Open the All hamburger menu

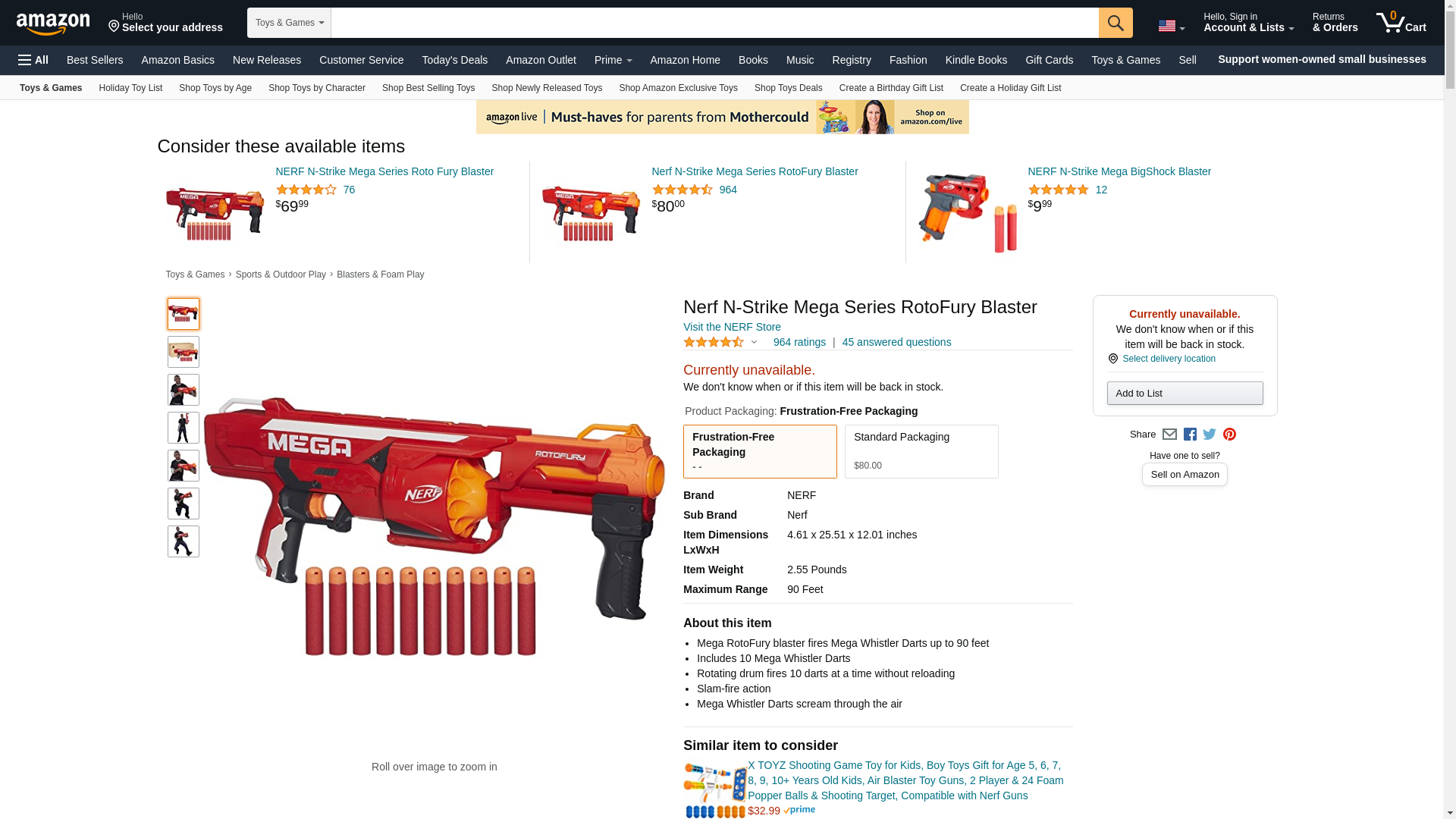tap(33, 60)
